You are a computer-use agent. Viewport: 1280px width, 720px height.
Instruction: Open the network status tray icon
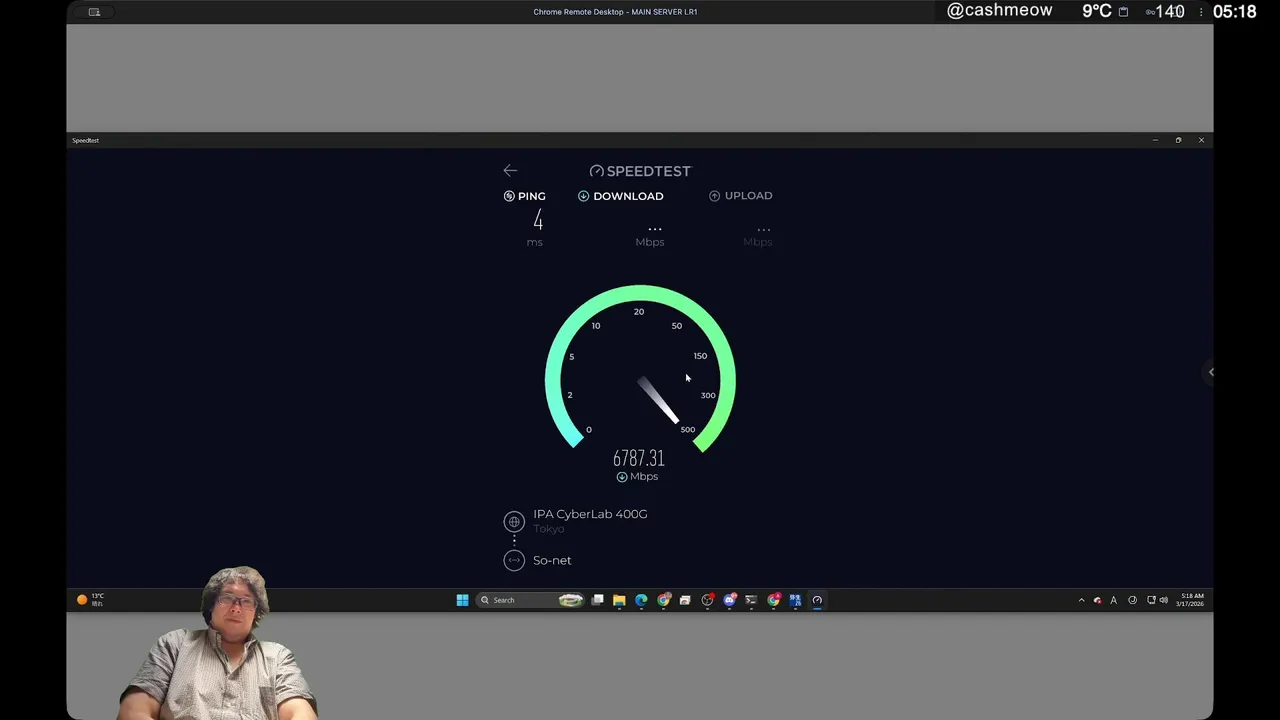[x=1151, y=600]
